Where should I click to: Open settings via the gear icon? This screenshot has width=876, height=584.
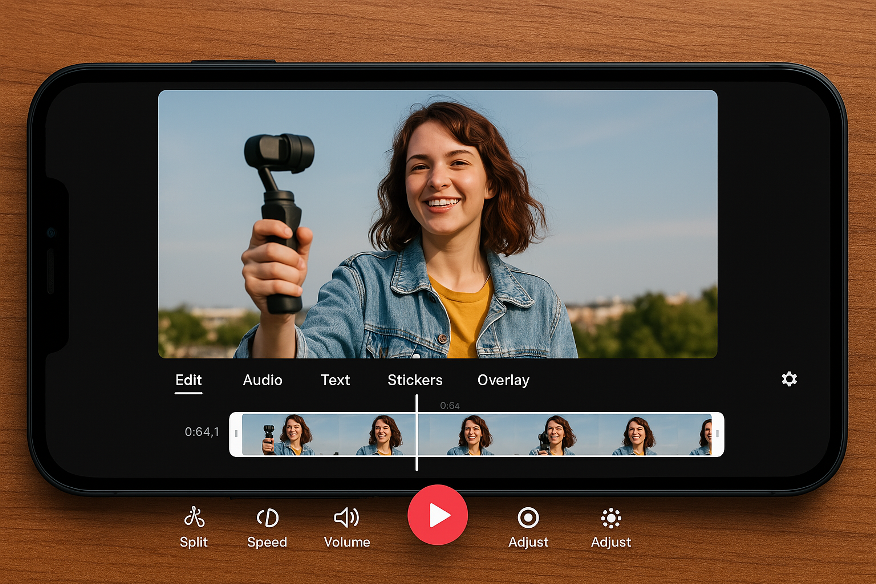pos(789,379)
